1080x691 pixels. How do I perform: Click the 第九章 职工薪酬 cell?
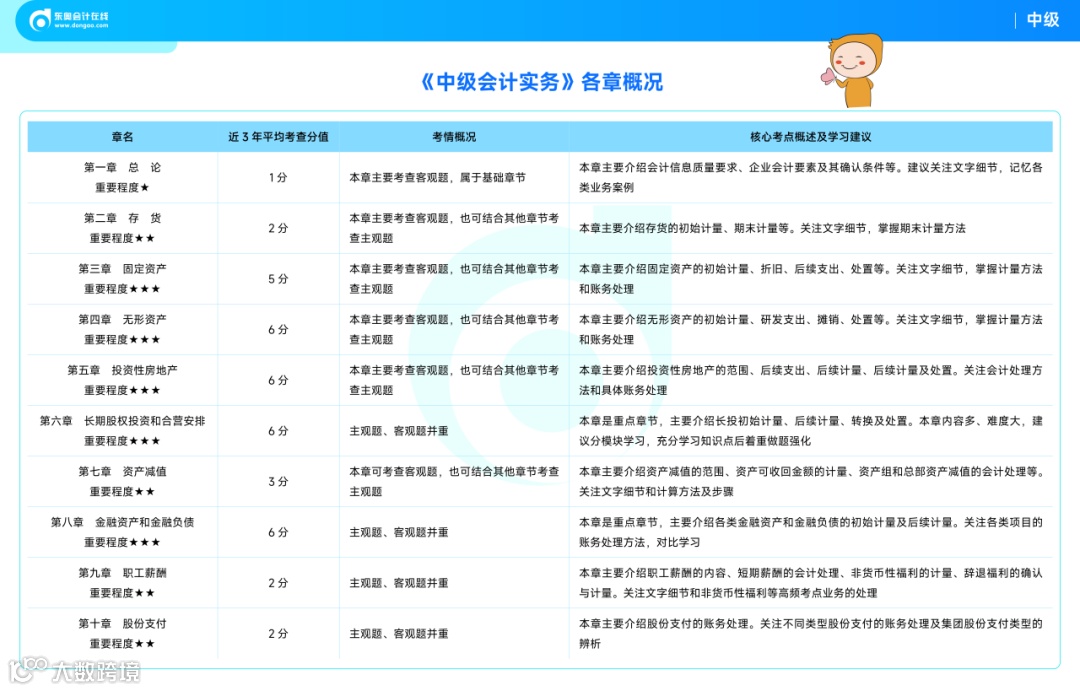click(x=122, y=583)
